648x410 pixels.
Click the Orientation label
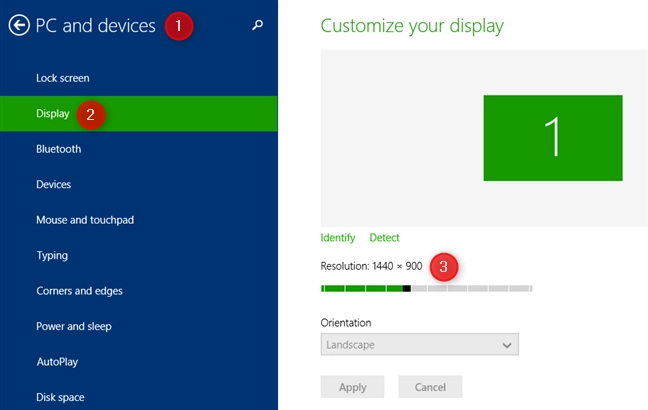point(346,322)
